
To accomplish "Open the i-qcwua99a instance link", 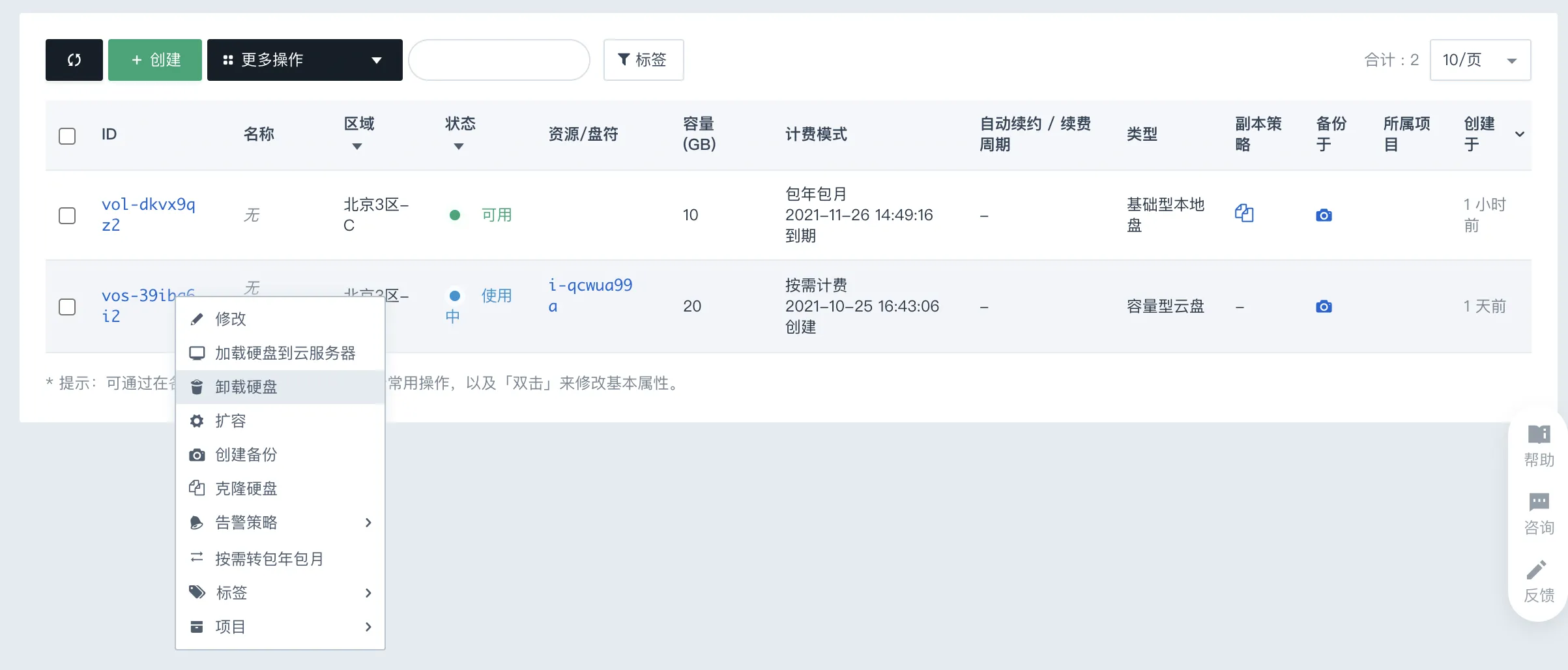I will (x=590, y=295).
